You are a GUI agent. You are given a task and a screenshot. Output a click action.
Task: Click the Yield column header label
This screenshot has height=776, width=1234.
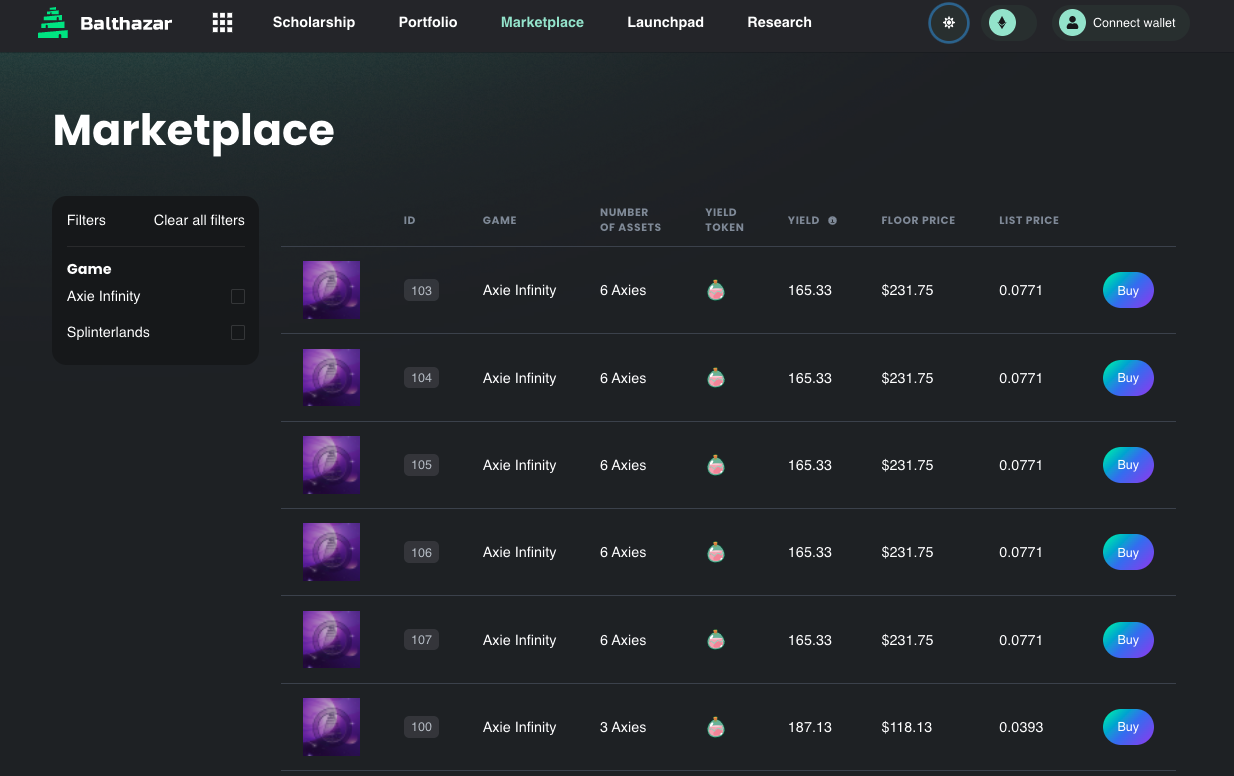click(804, 220)
